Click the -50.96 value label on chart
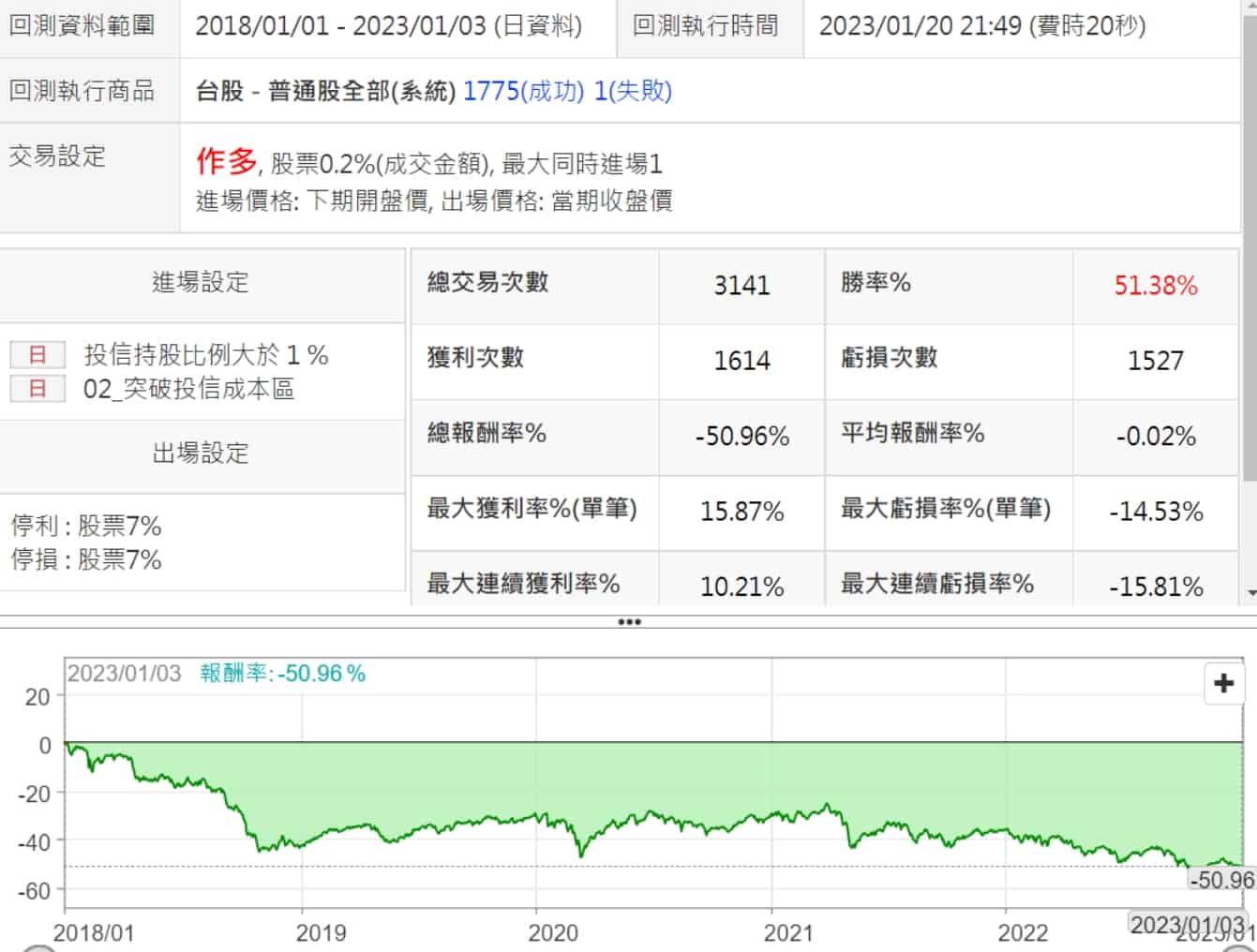Screen dimensions: 1257x952 point(1220,880)
